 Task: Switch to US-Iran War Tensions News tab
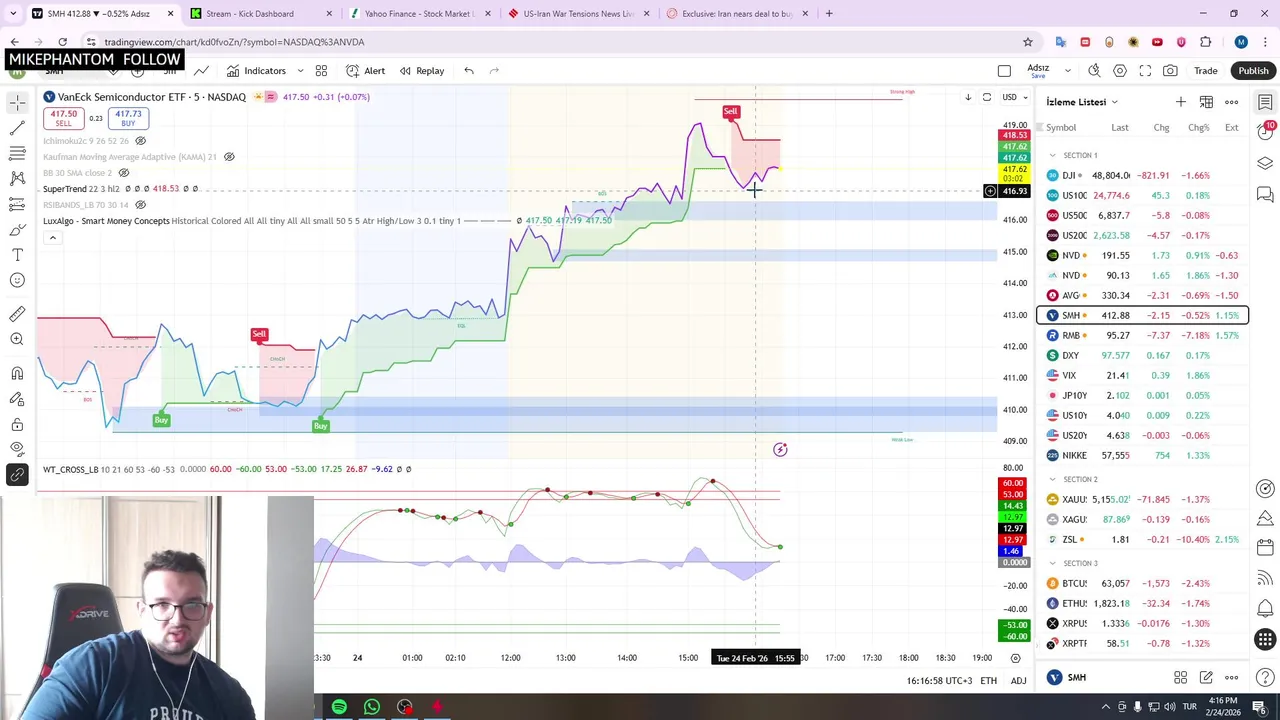coord(579,14)
